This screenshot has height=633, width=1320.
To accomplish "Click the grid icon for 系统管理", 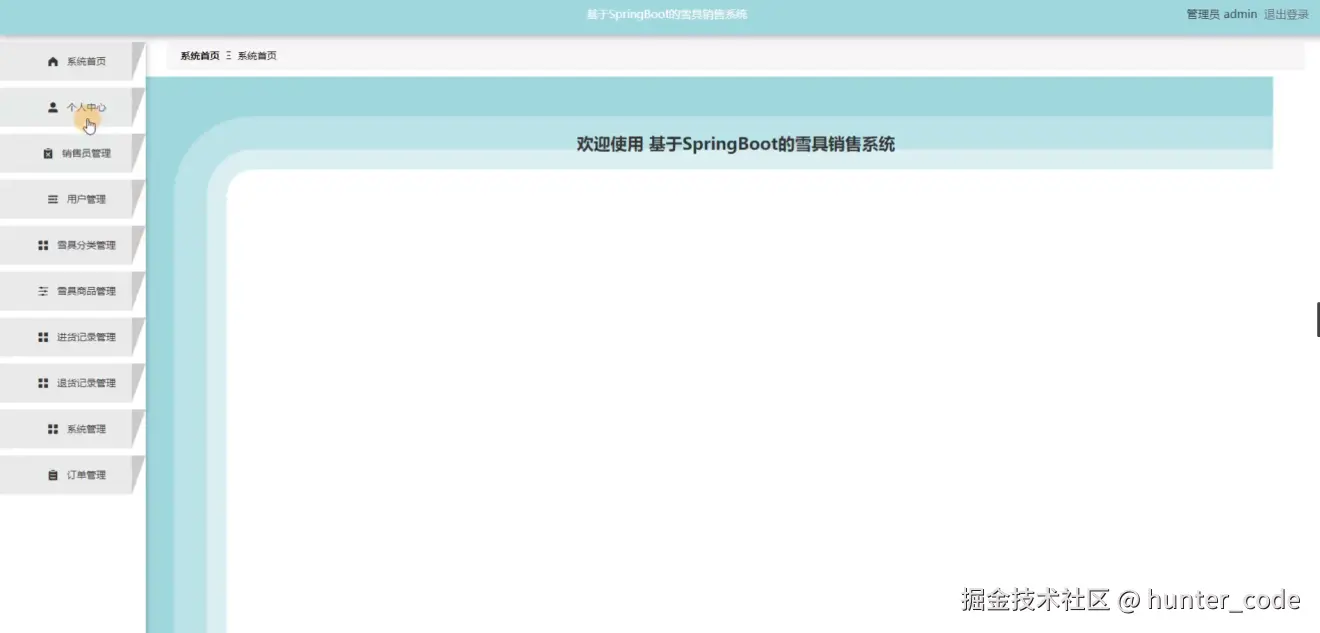I will [53, 429].
